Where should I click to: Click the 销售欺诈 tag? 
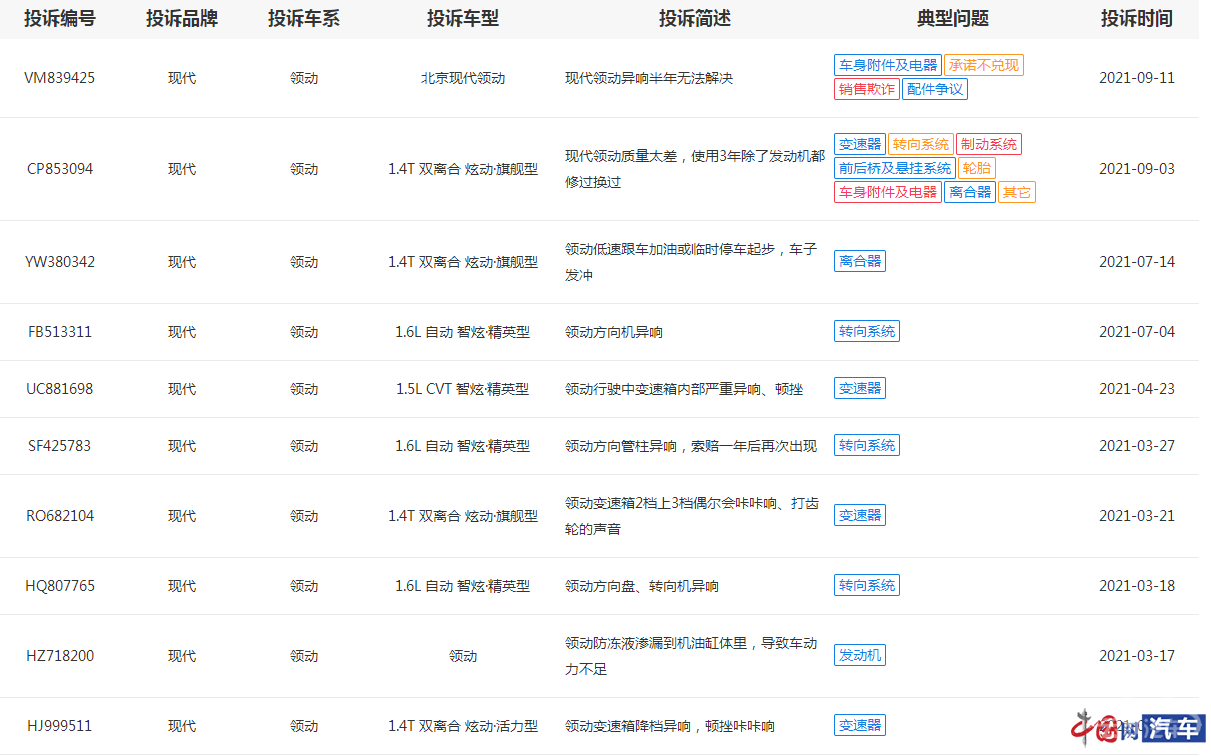[x=867, y=89]
